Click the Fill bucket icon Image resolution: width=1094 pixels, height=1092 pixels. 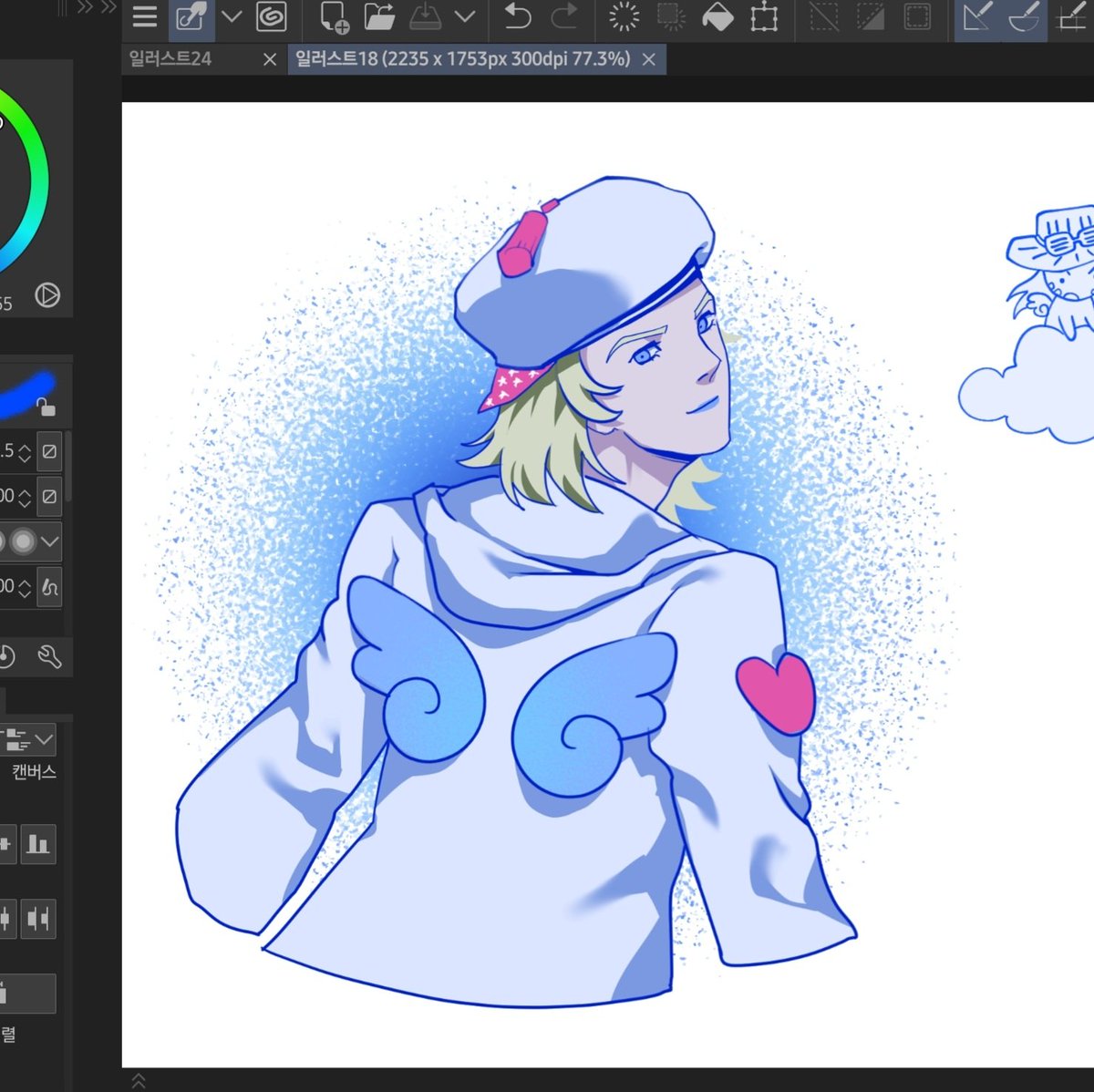(x=717, y=17)
